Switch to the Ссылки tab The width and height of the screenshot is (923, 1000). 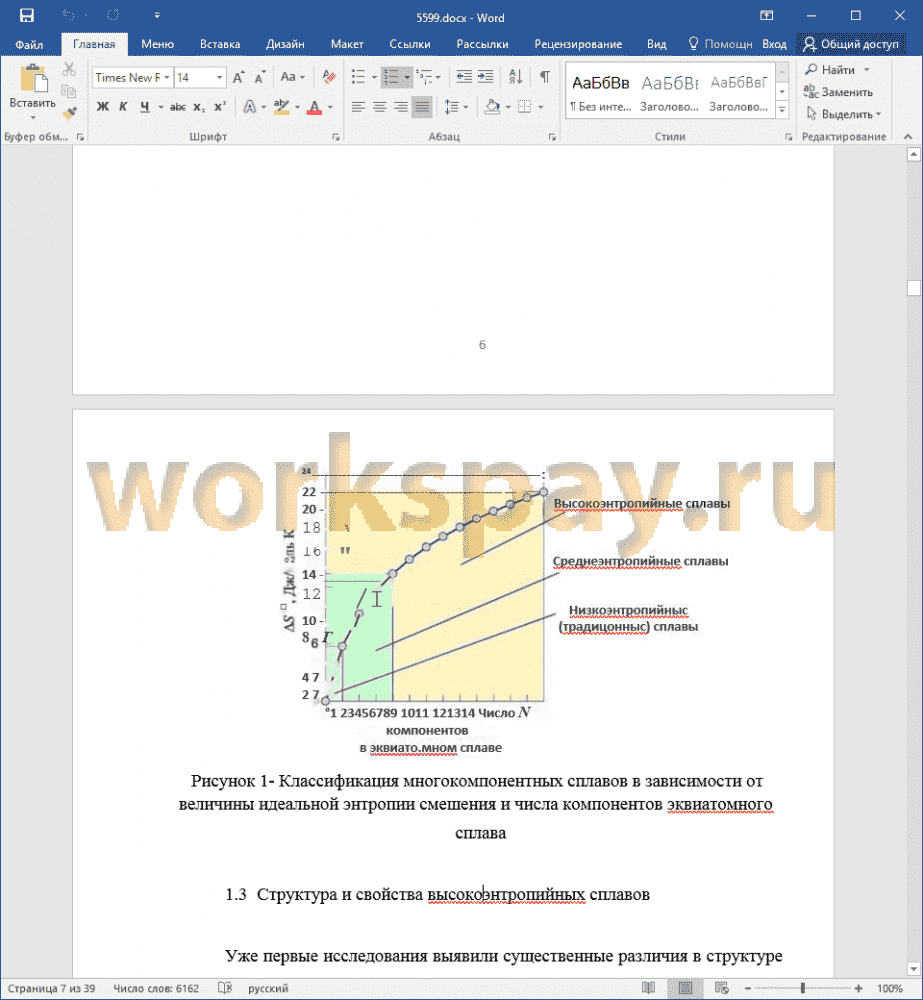pyautogui.click(x=410, y=44)
